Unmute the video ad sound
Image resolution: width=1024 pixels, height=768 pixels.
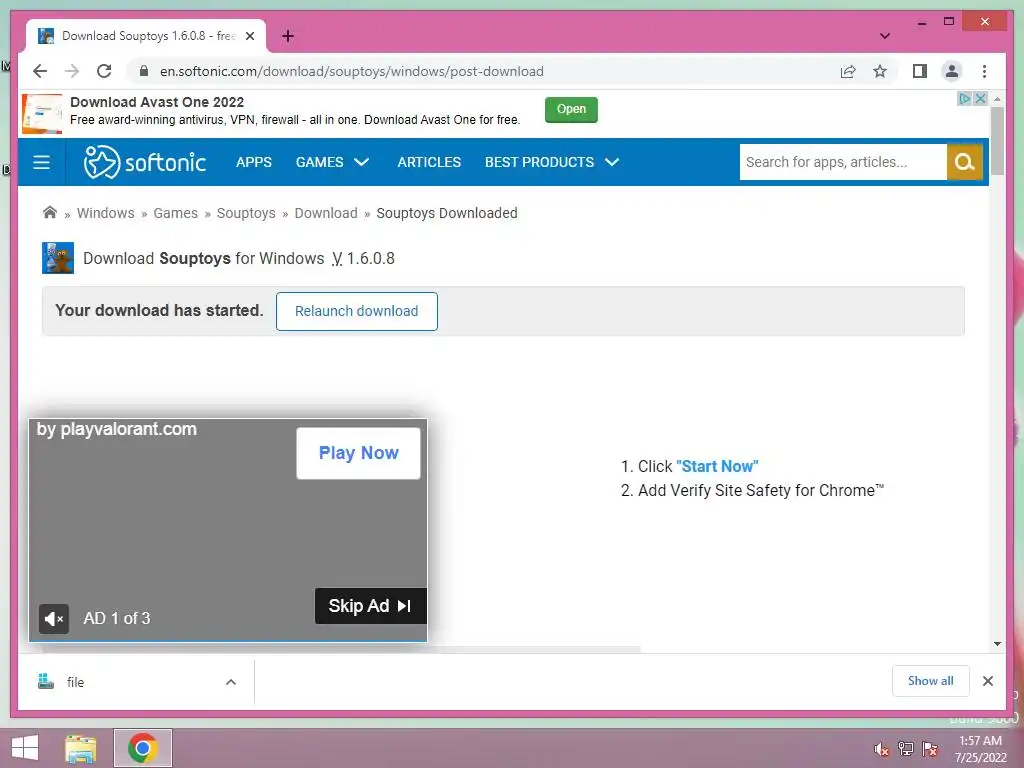tap(54, 618)
